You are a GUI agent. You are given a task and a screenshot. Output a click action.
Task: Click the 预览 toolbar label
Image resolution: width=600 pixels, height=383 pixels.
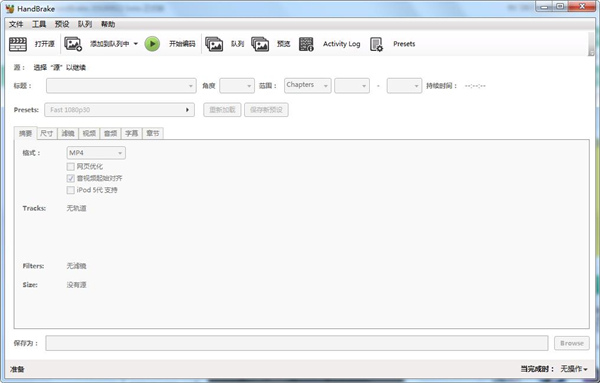[284, 44]
